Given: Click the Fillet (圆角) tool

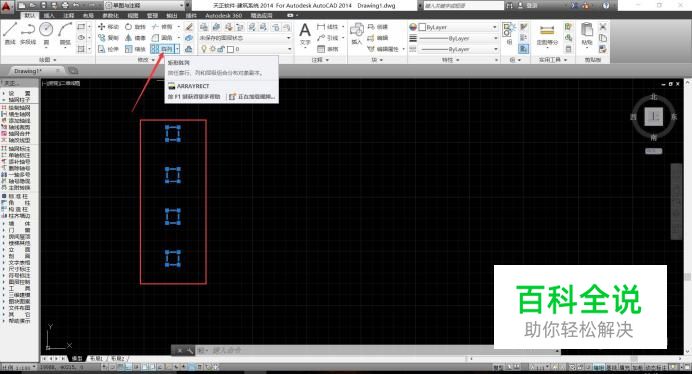Looking at the screenshot, I should click(x=162, y=38).
